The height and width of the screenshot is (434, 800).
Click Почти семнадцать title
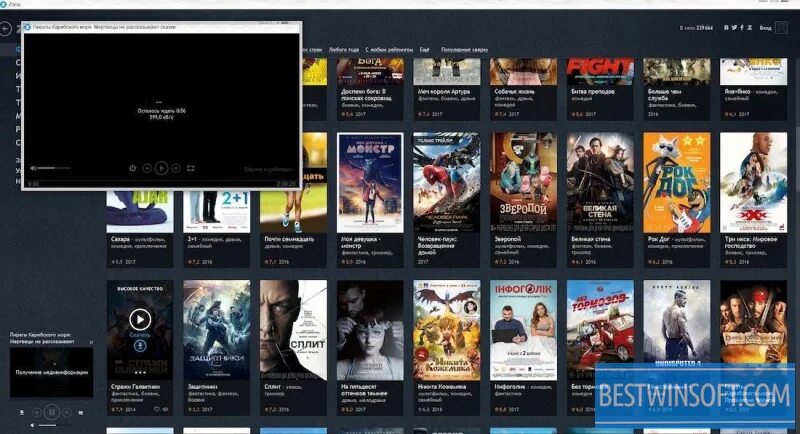point(289,239)
